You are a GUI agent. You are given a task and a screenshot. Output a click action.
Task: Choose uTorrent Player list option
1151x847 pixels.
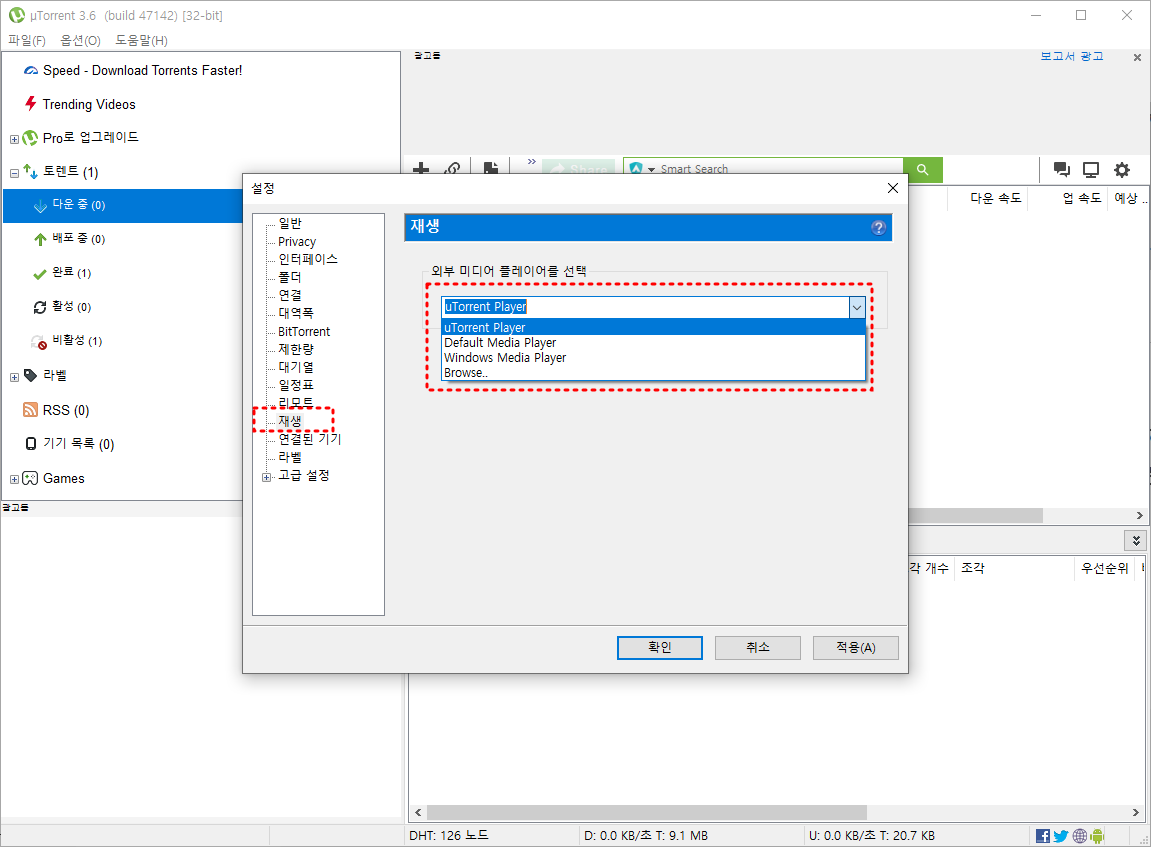pyautogui.click(x=653, y=327)
